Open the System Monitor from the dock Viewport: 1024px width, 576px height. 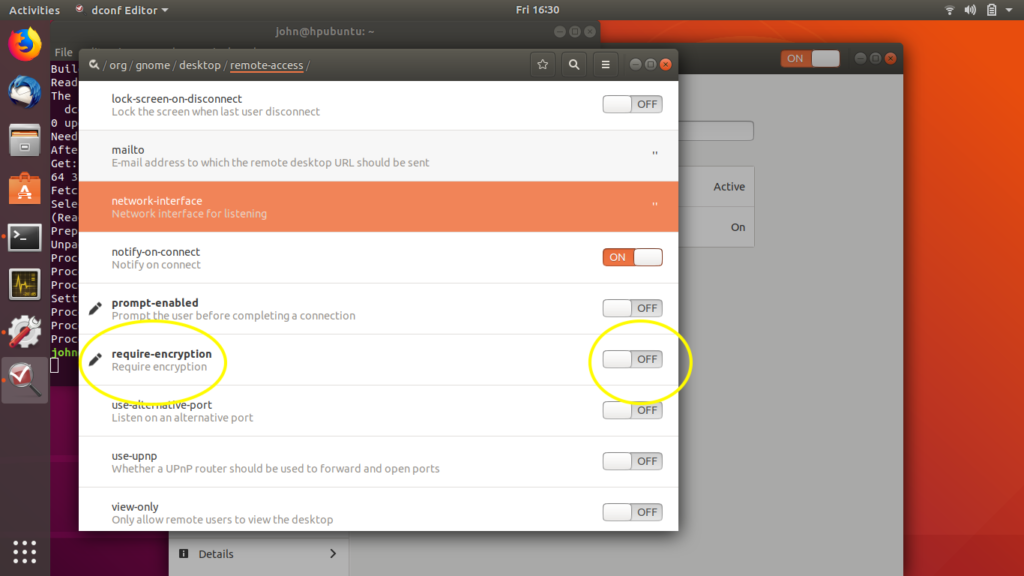(x=24, y=284)
